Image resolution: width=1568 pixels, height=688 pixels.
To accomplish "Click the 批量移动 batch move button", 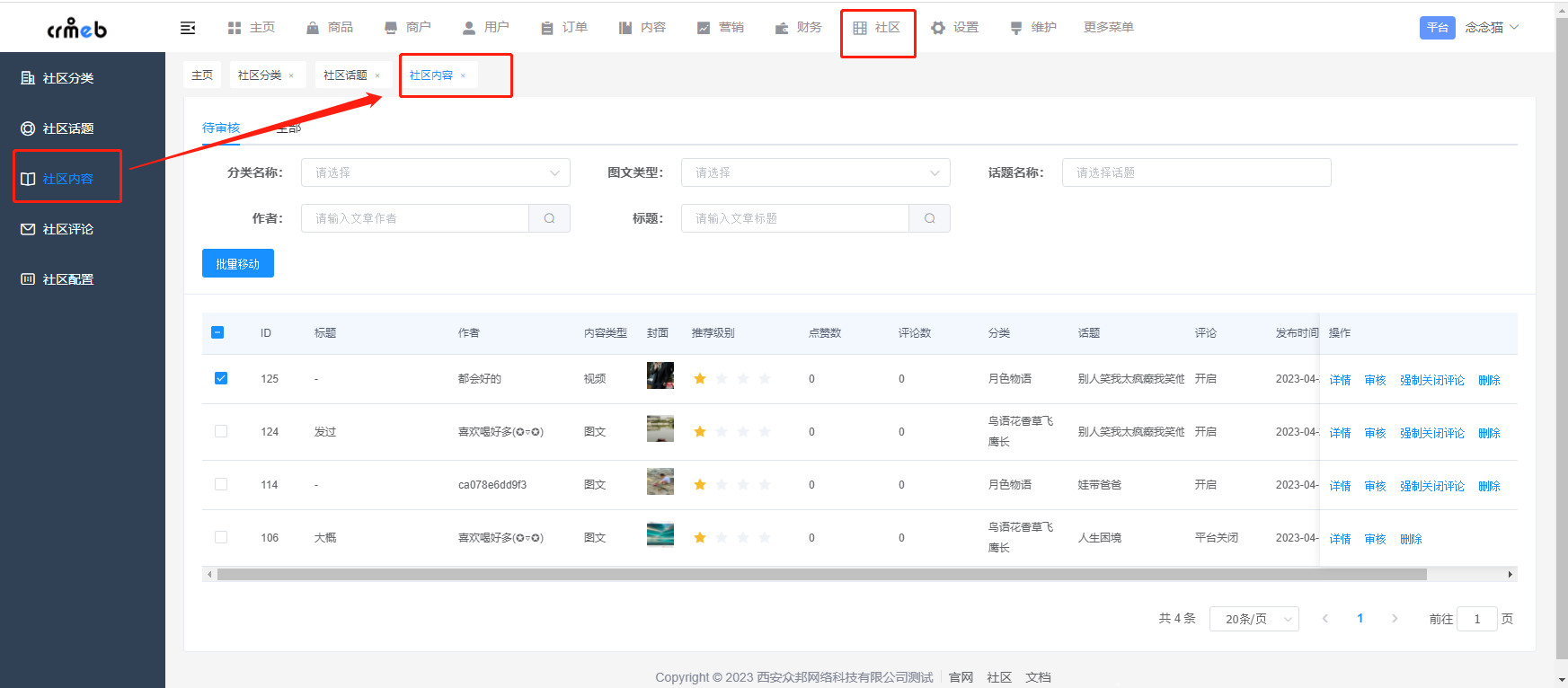I will click(238, 263).
